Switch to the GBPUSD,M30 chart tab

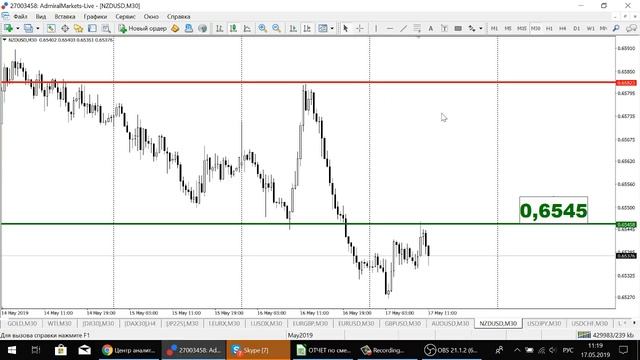coord(402,323)
